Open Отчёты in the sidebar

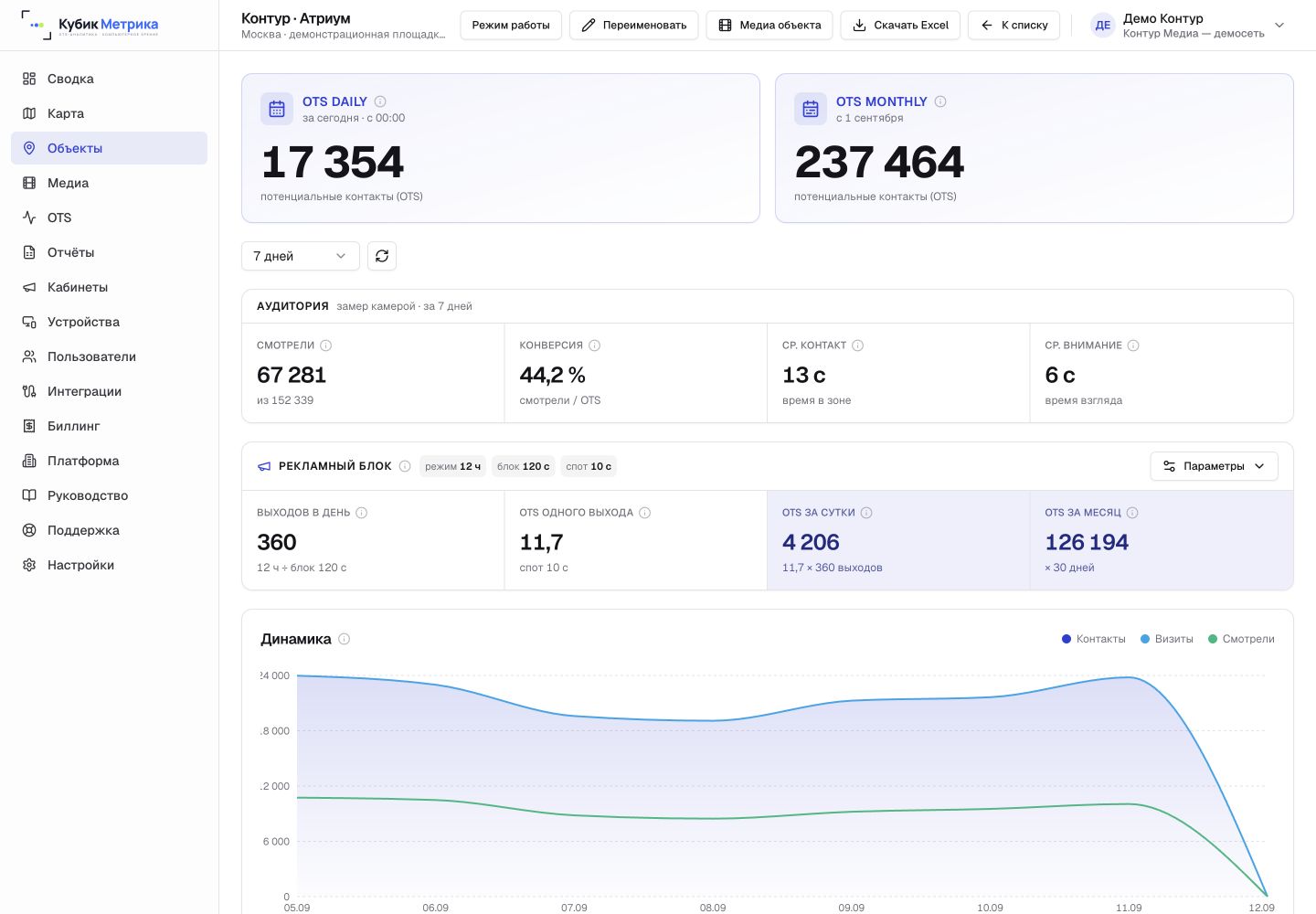point(109,252)
